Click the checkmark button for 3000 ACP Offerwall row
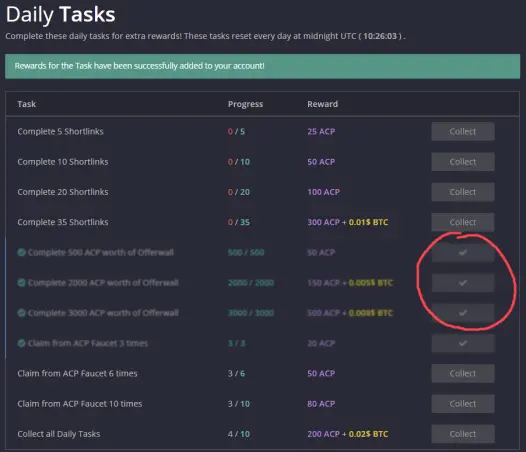 point(463,313)
